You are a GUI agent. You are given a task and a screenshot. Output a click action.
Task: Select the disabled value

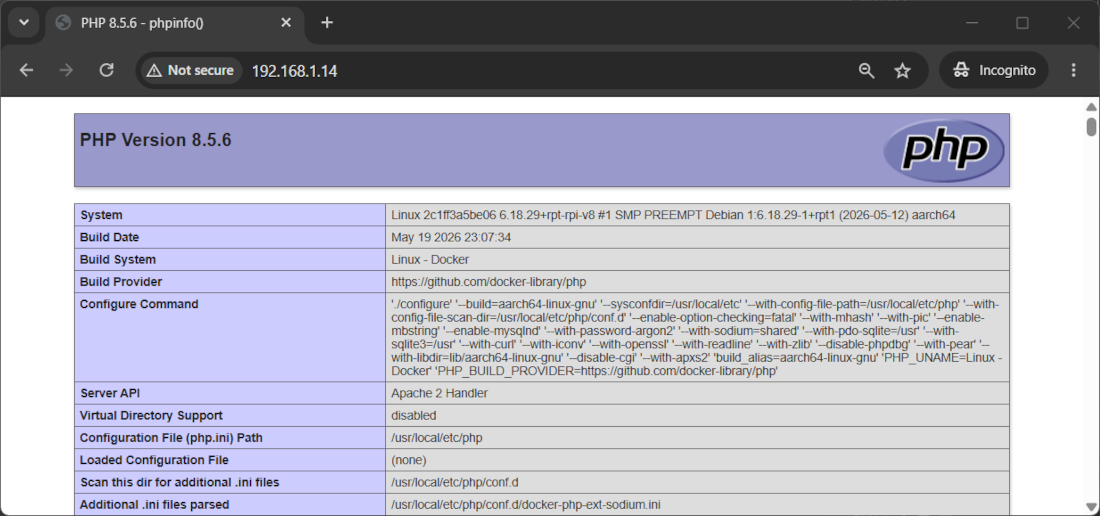point(414,416)
